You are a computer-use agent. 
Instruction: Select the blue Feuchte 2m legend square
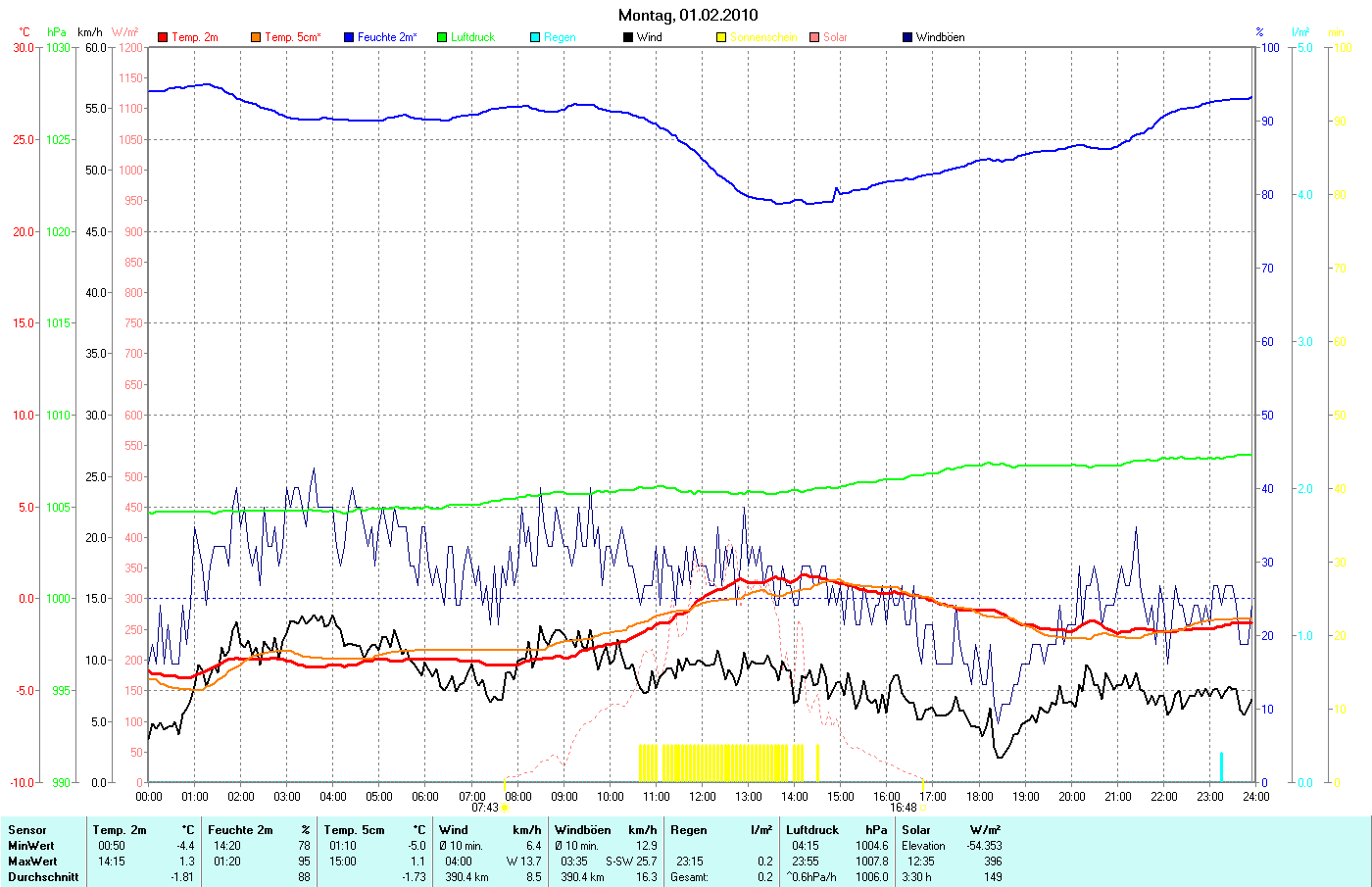click(349, 37)
